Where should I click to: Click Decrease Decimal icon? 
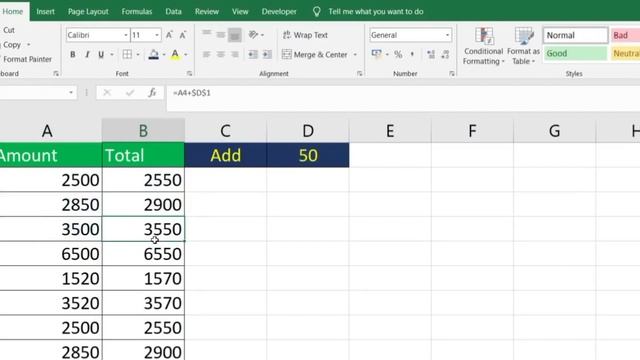tap(445, 54)
